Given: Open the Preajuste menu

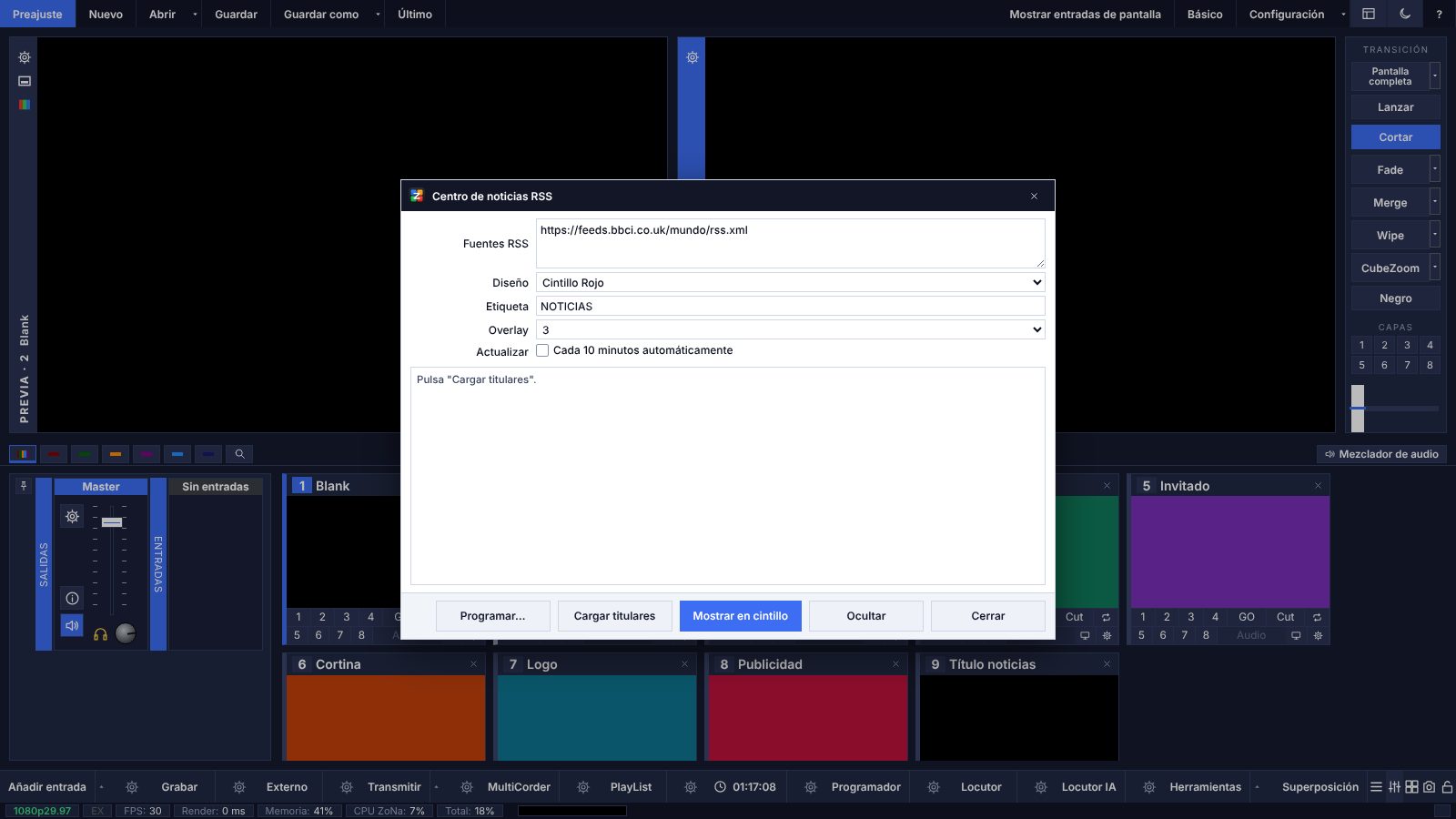Looking at the screenshot, I should point(37,14).
